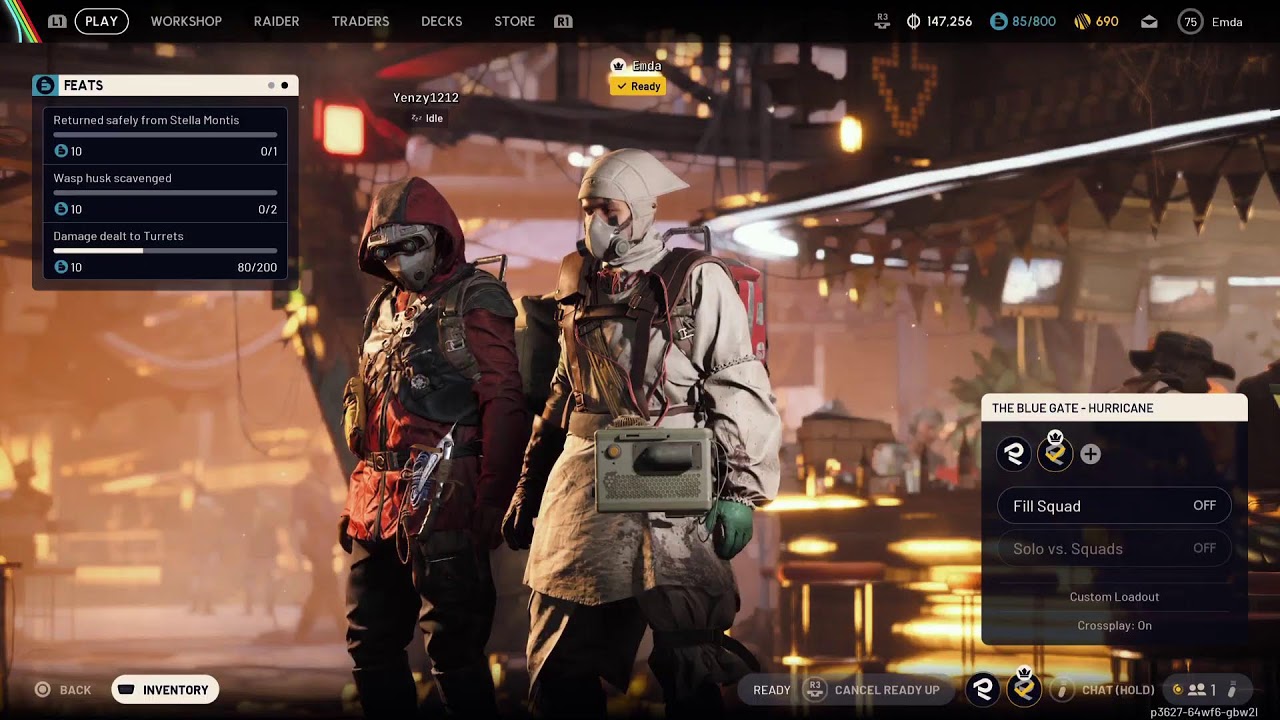This screenshot has width=1280, height=720.
Task: Switch to the Decks tab
Action: (441, 21)
